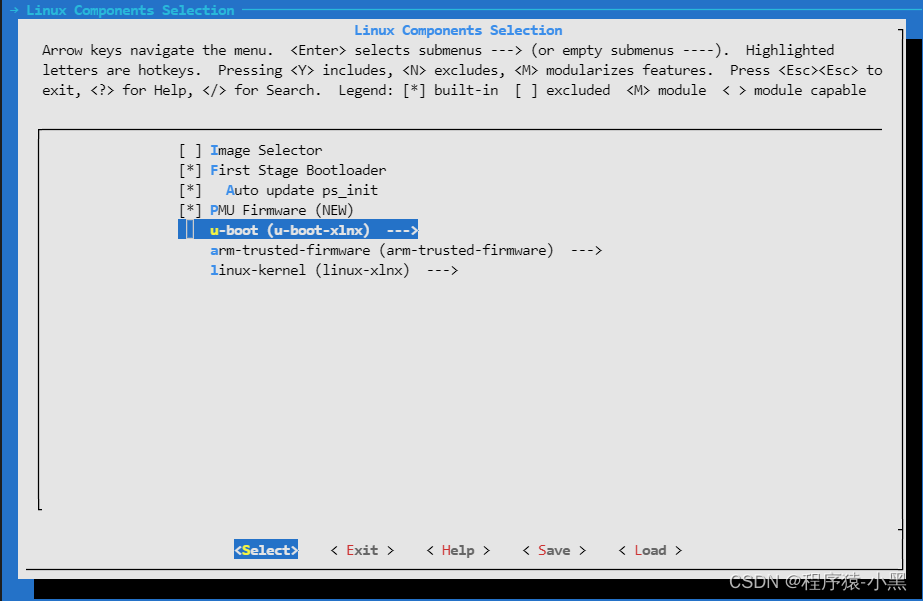
Task: Click the Save button
Action: [554, 550]
